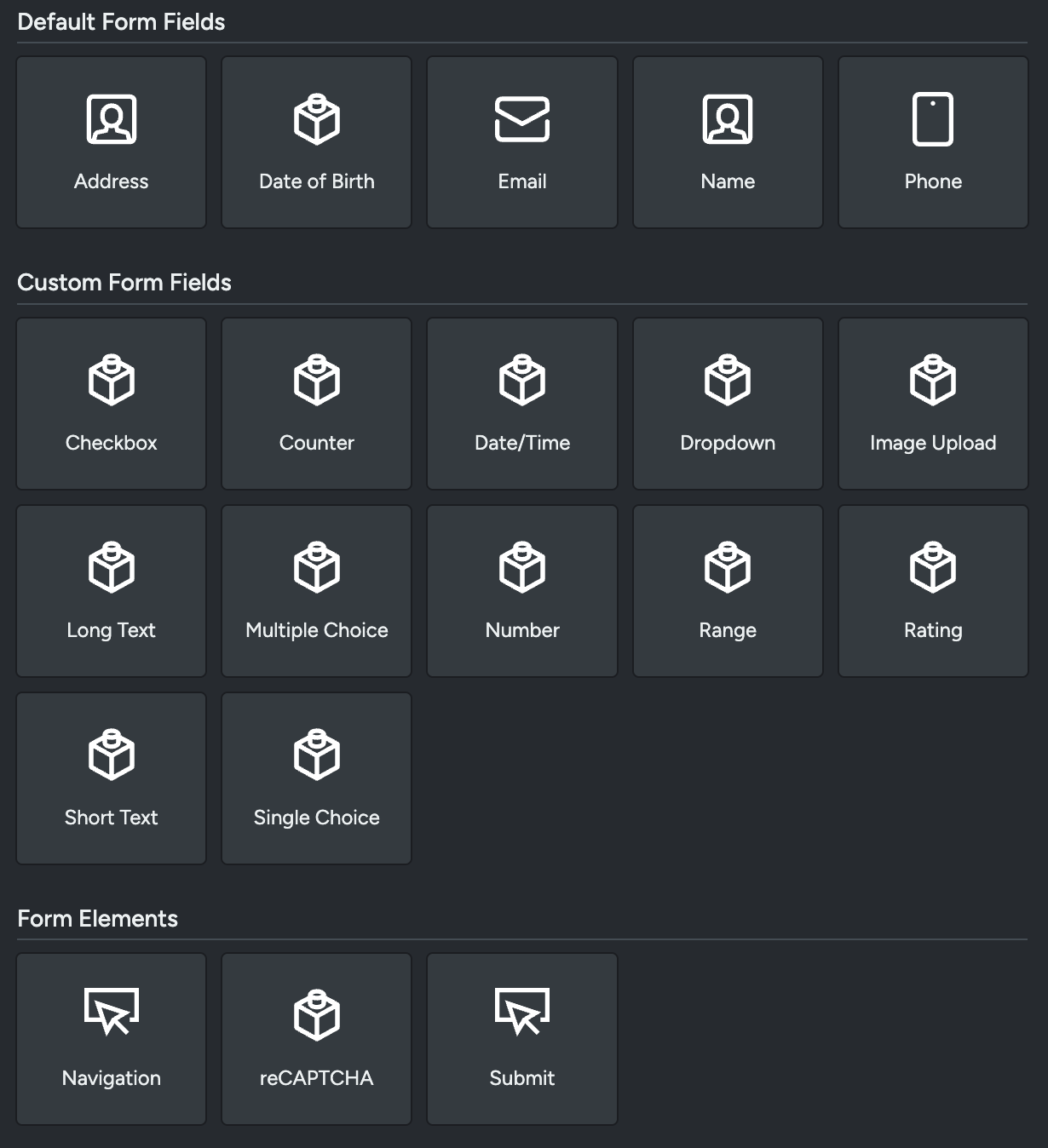
Task: Choose the Short Text field
Action: 112,778
